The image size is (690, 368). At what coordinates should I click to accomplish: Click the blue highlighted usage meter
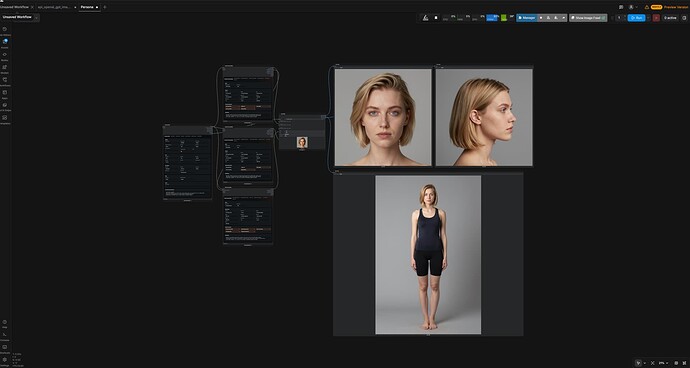click(492, 18)
